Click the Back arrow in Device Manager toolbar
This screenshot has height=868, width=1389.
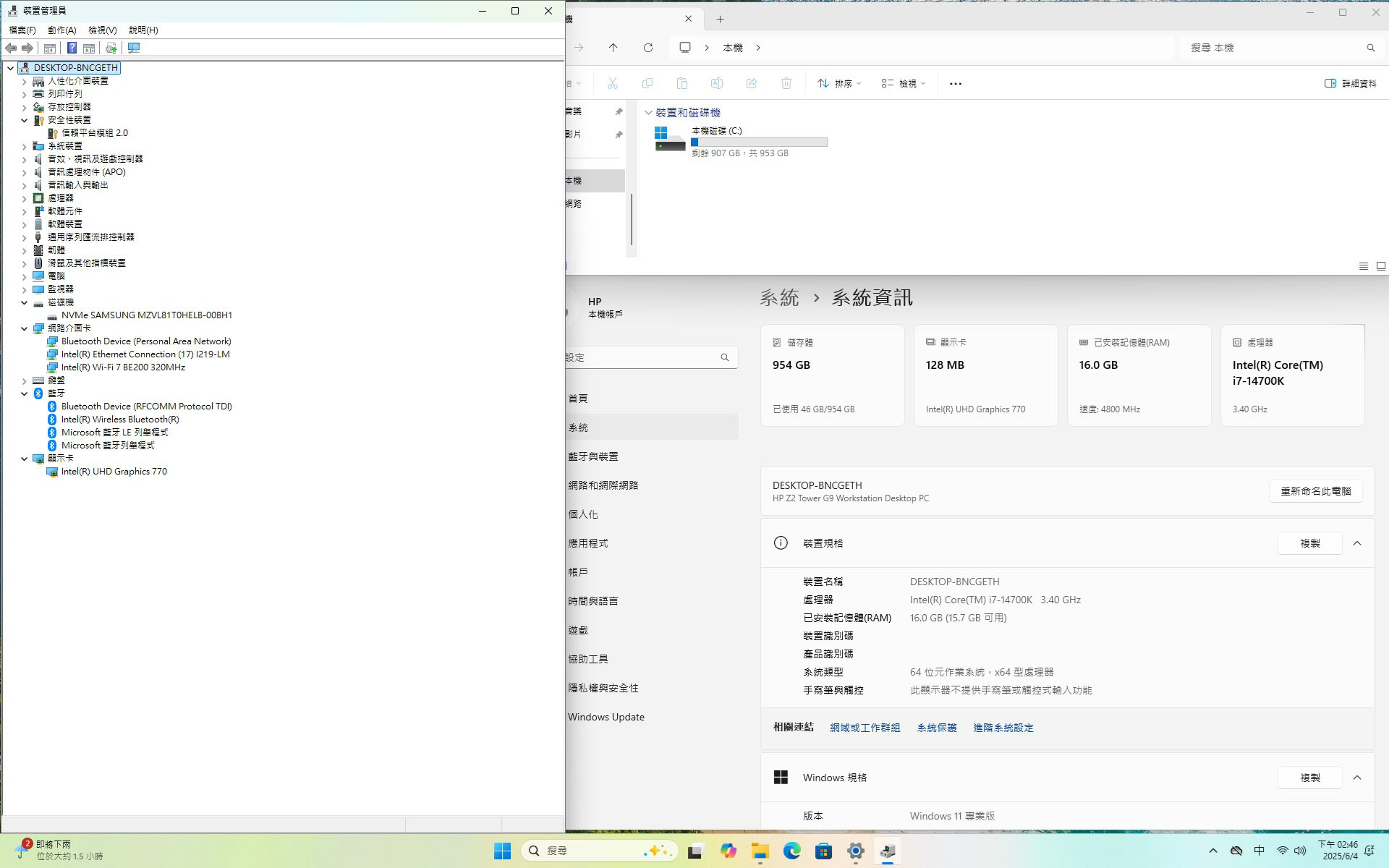click(x=11, y=48)
